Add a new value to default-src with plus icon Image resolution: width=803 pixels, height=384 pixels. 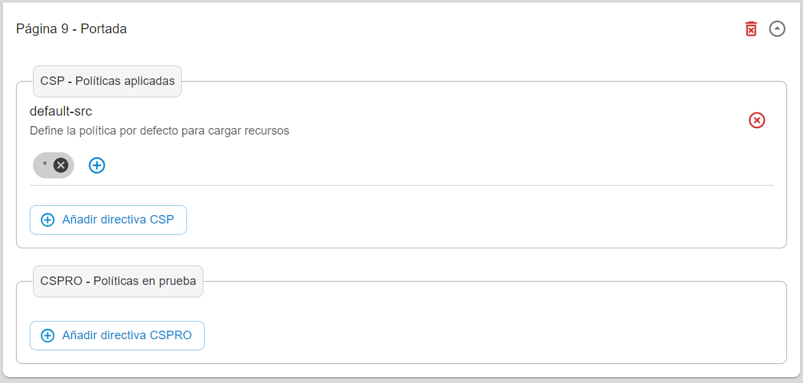point(97,165)
